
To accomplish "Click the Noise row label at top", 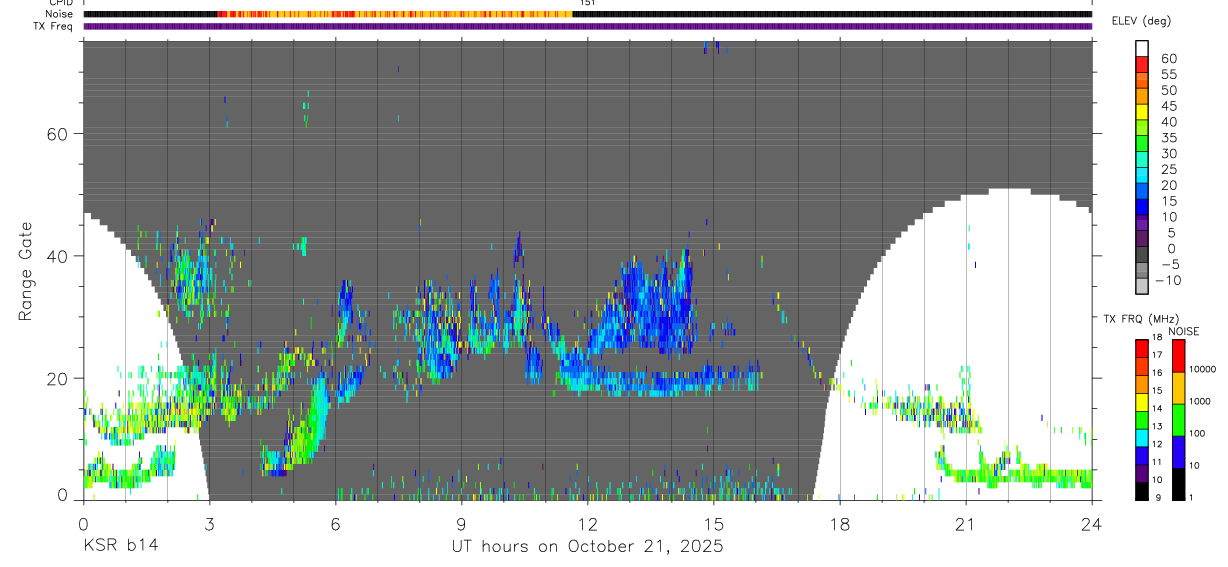I will [59, 14].
